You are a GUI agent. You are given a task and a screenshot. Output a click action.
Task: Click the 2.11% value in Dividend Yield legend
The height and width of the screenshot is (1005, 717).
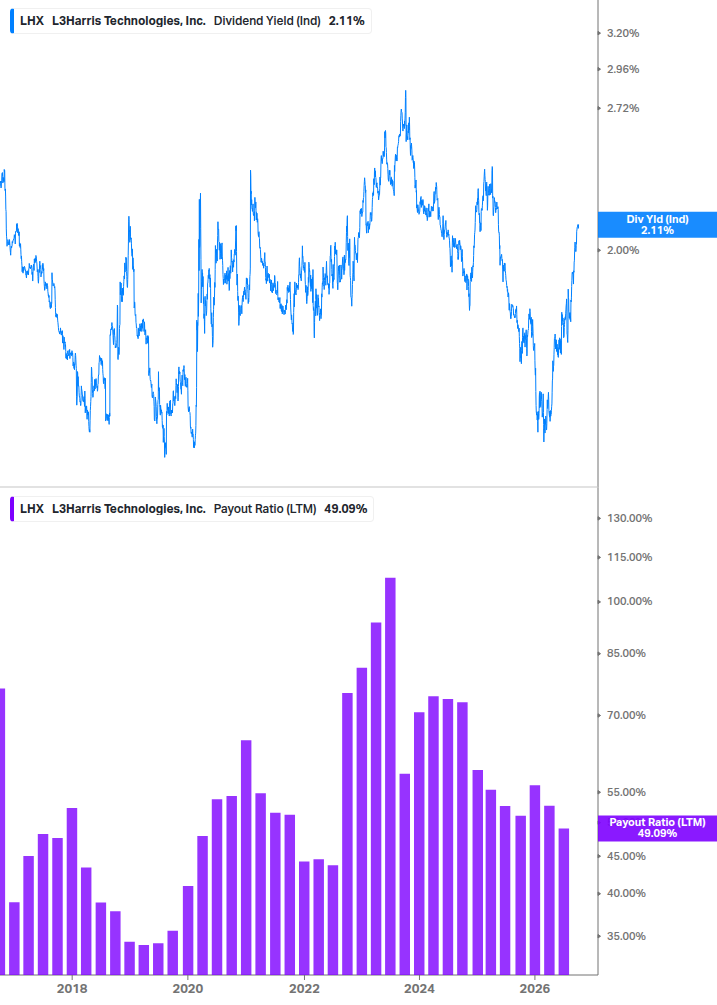pos(347,21)
